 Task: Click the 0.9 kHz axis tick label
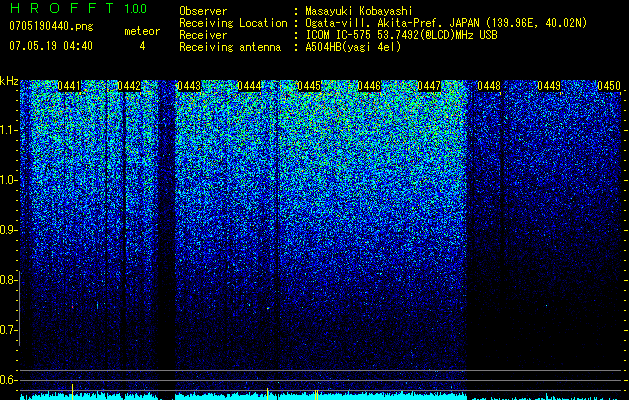[9, 230]
